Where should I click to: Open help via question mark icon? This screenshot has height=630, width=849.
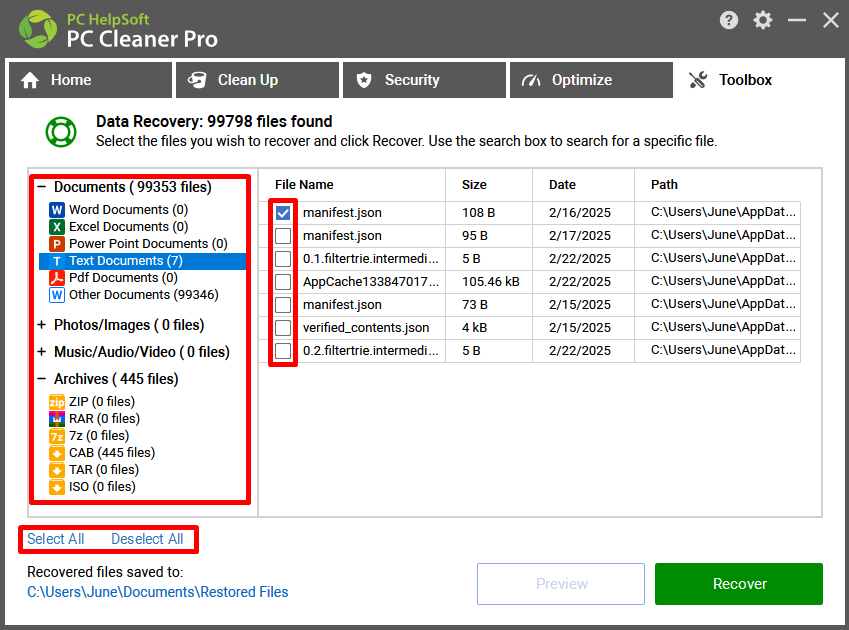coord(729,21)
